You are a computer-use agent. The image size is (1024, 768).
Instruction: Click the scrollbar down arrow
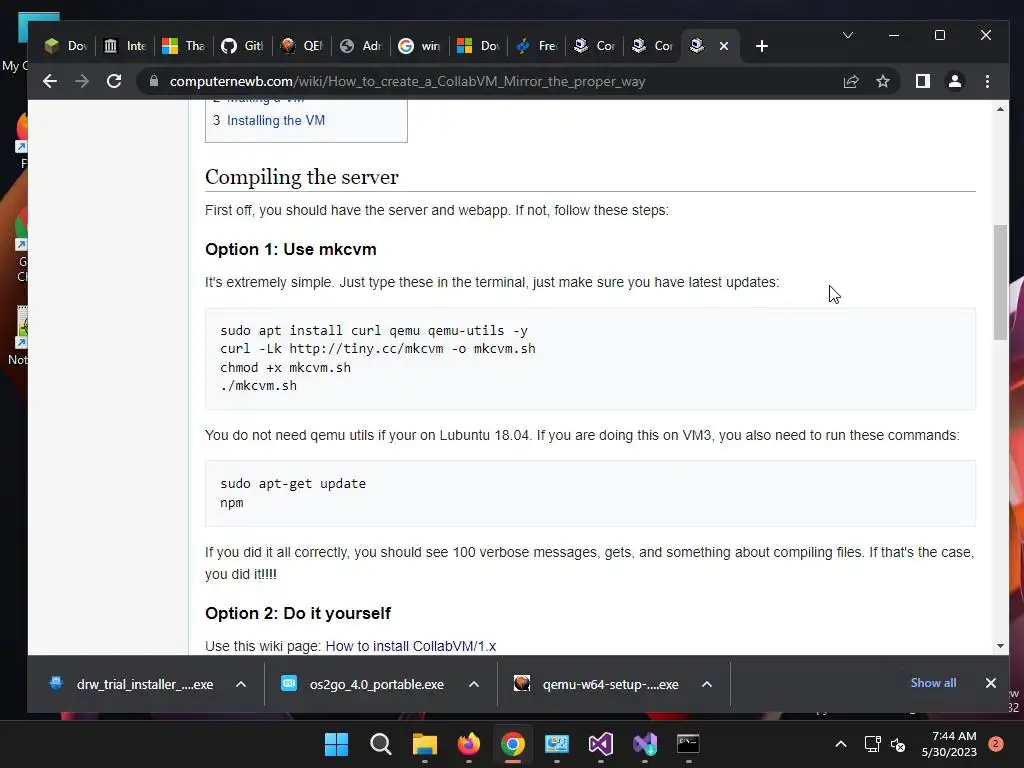1000,646
